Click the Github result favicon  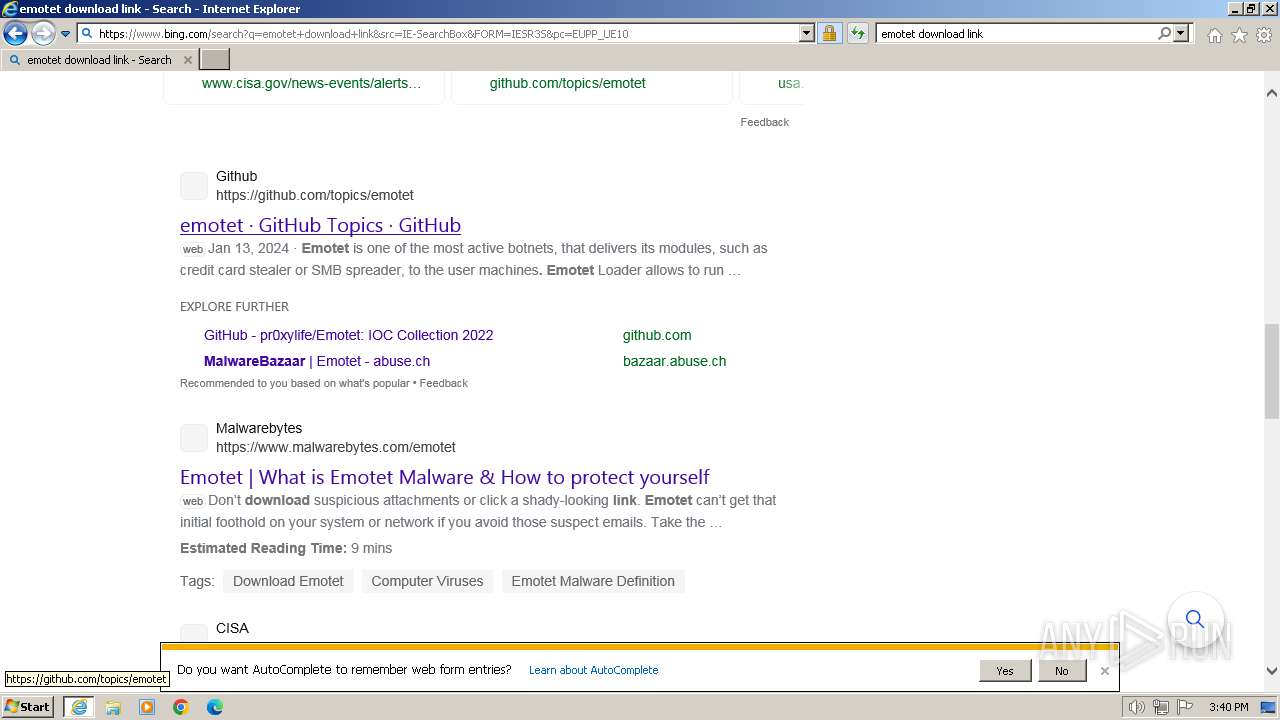pos(194,186)
